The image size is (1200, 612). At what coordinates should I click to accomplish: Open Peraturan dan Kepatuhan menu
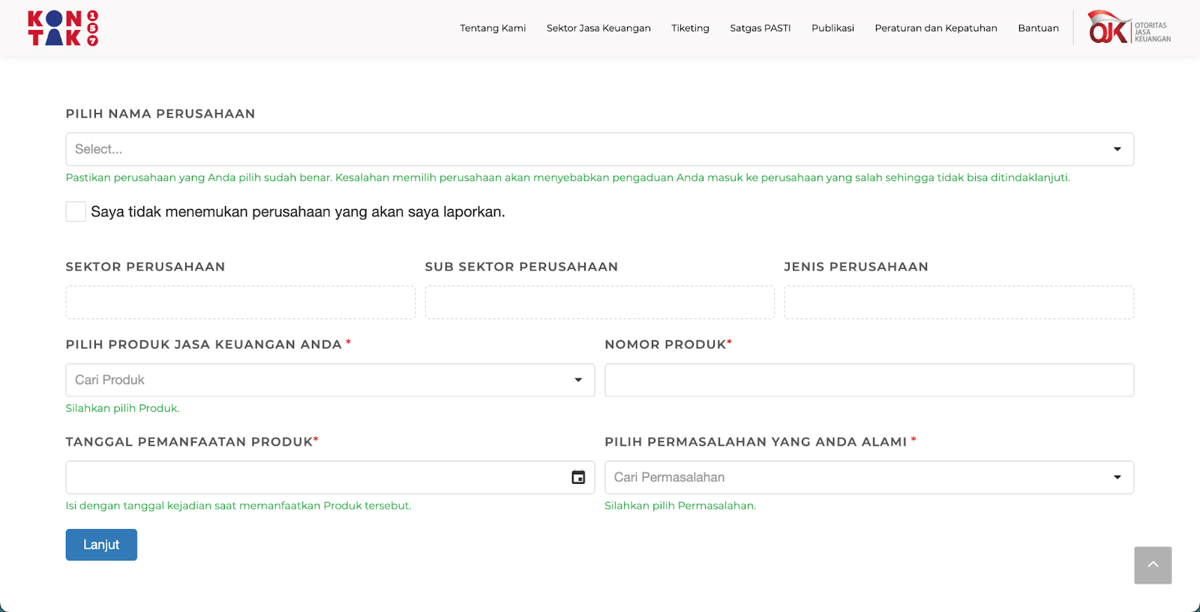pyautogui.click(x=935, y=28)
